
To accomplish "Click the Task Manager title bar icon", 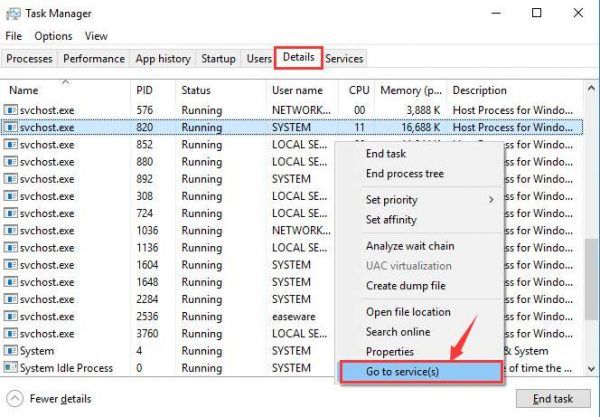I will (x=14, y=14).
